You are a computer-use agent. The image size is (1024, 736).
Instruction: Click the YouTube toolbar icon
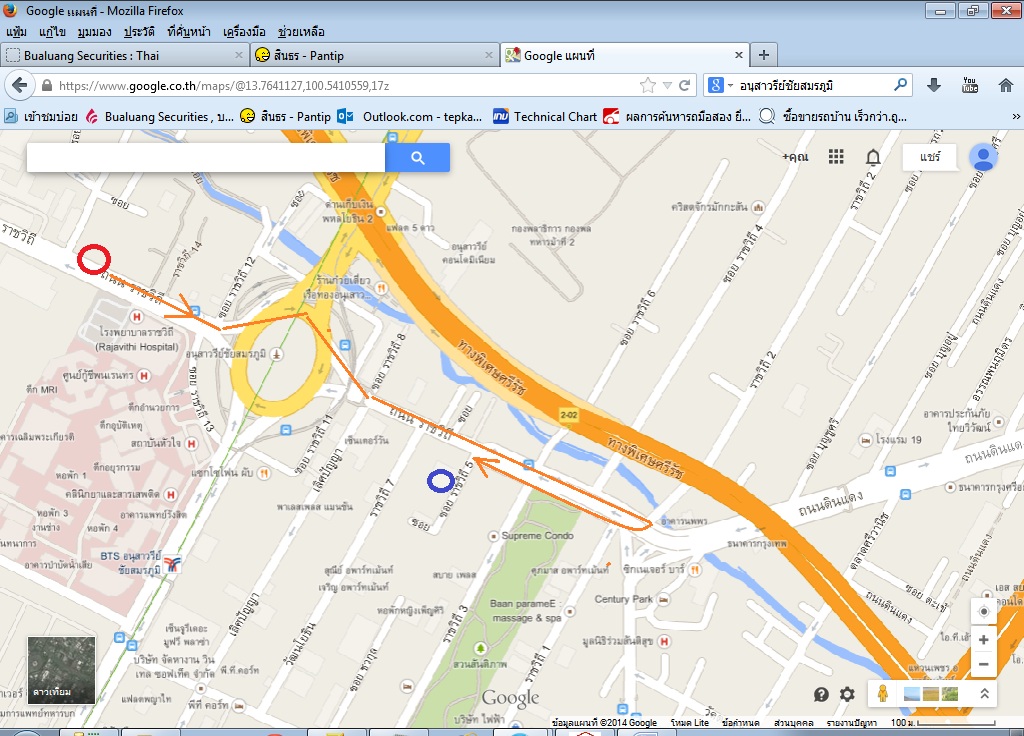970,85
